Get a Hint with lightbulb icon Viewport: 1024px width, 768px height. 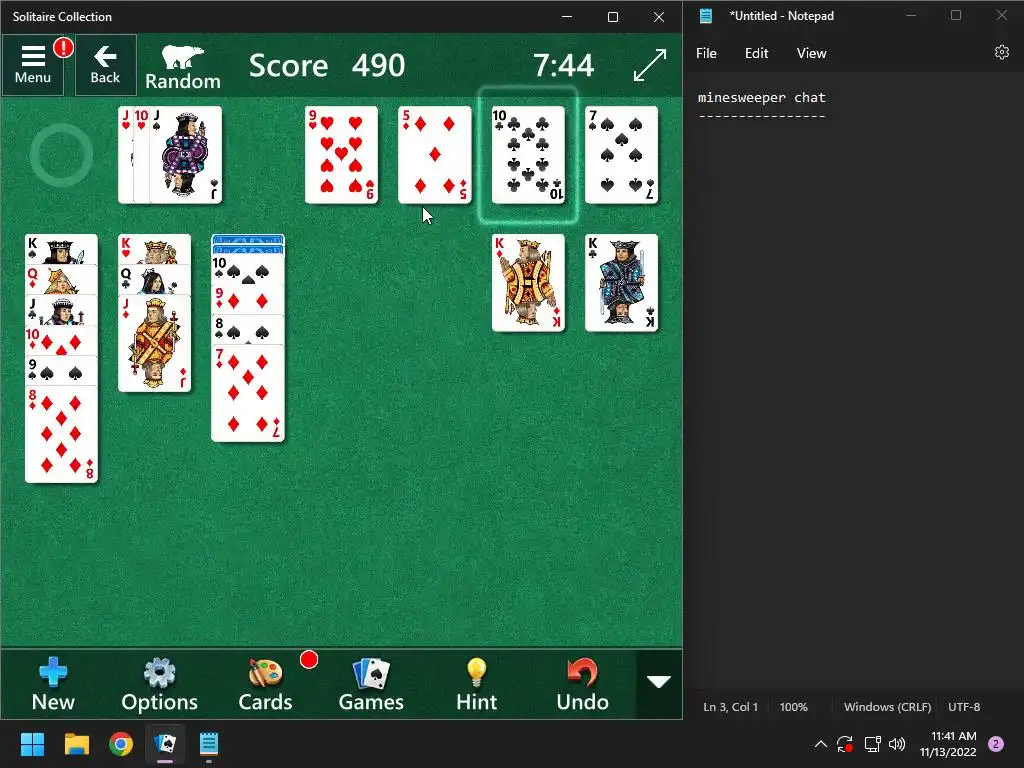pyautogui.click(x=477, y=684)
